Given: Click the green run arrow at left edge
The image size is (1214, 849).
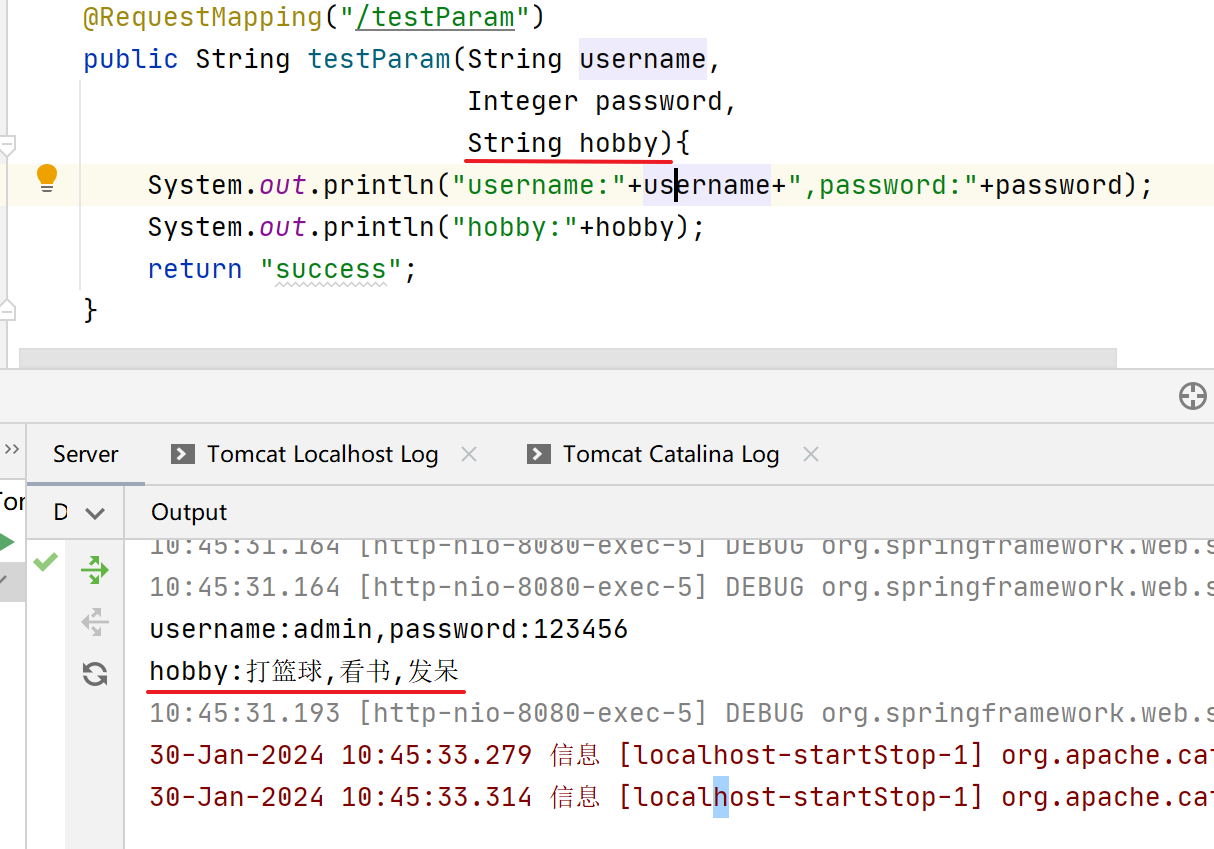Looking at the screenshot, I should pos(7,543).
